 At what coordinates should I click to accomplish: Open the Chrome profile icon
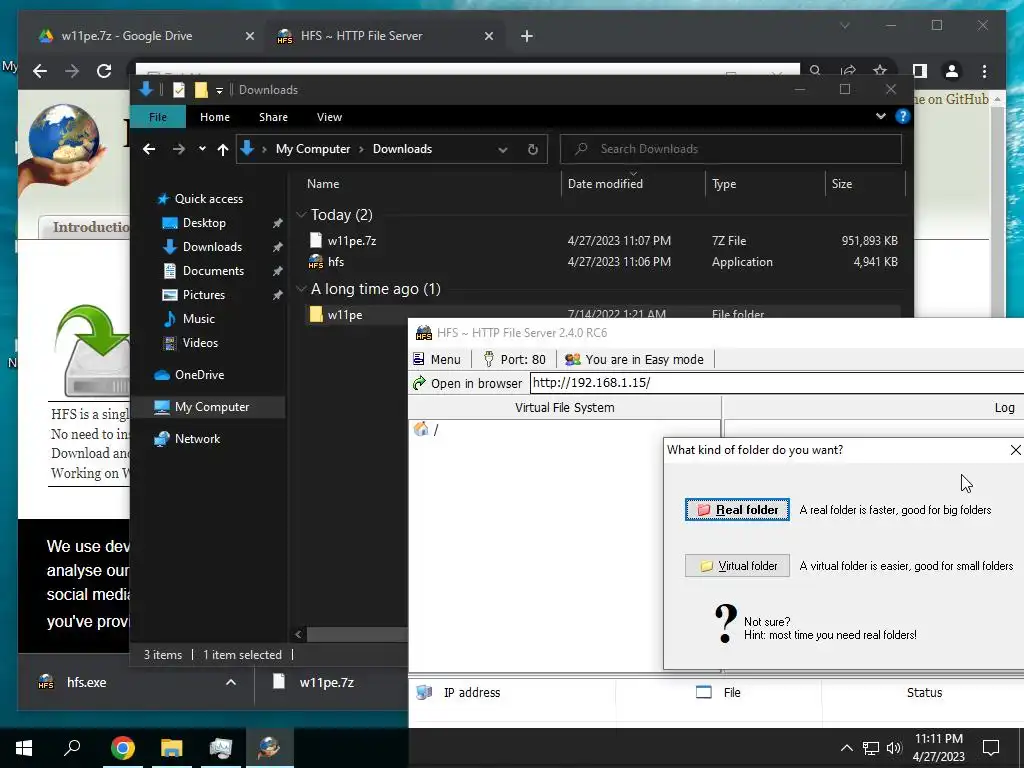coord(952,71)
